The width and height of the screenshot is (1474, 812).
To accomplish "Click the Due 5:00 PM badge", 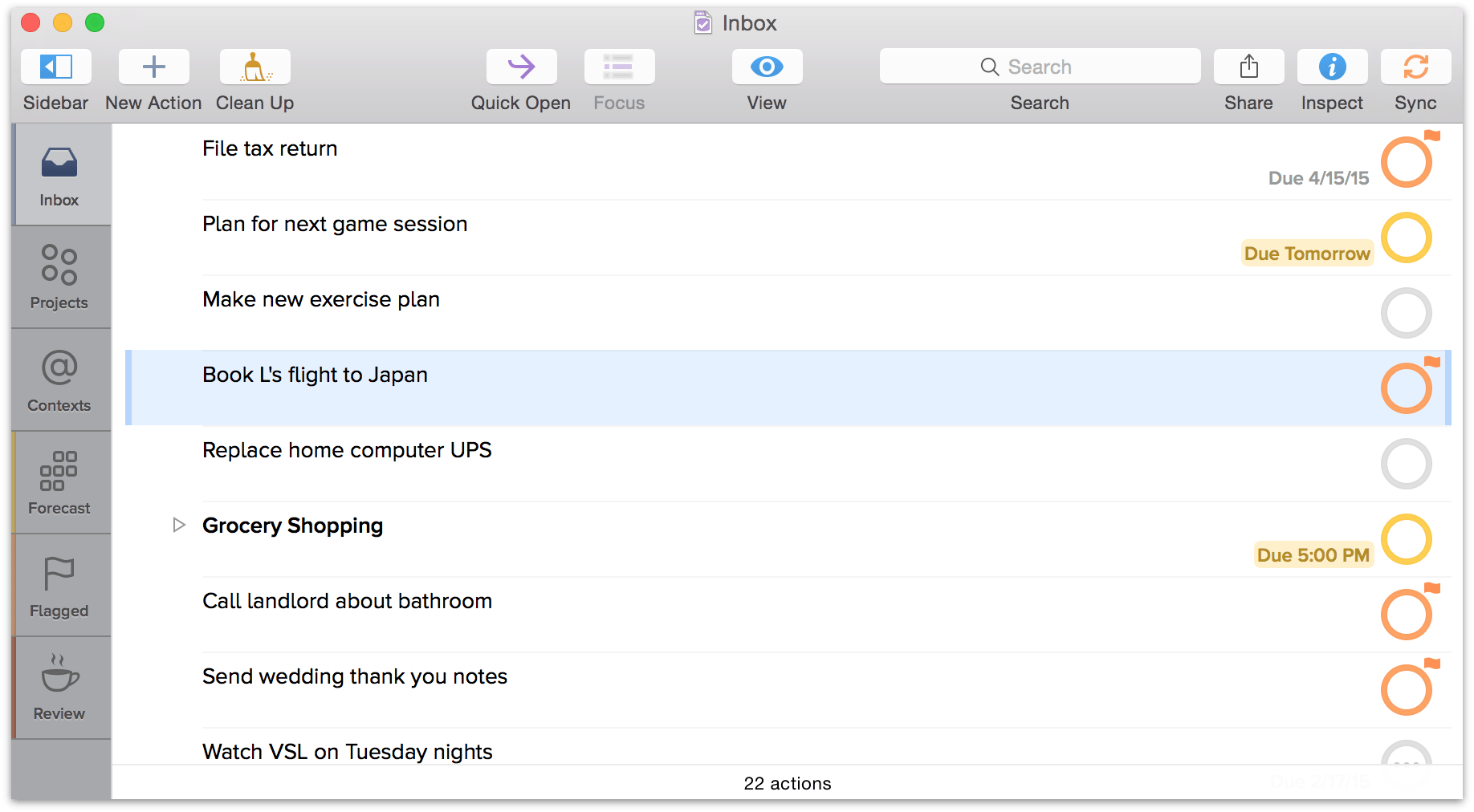I will 1313,555.
